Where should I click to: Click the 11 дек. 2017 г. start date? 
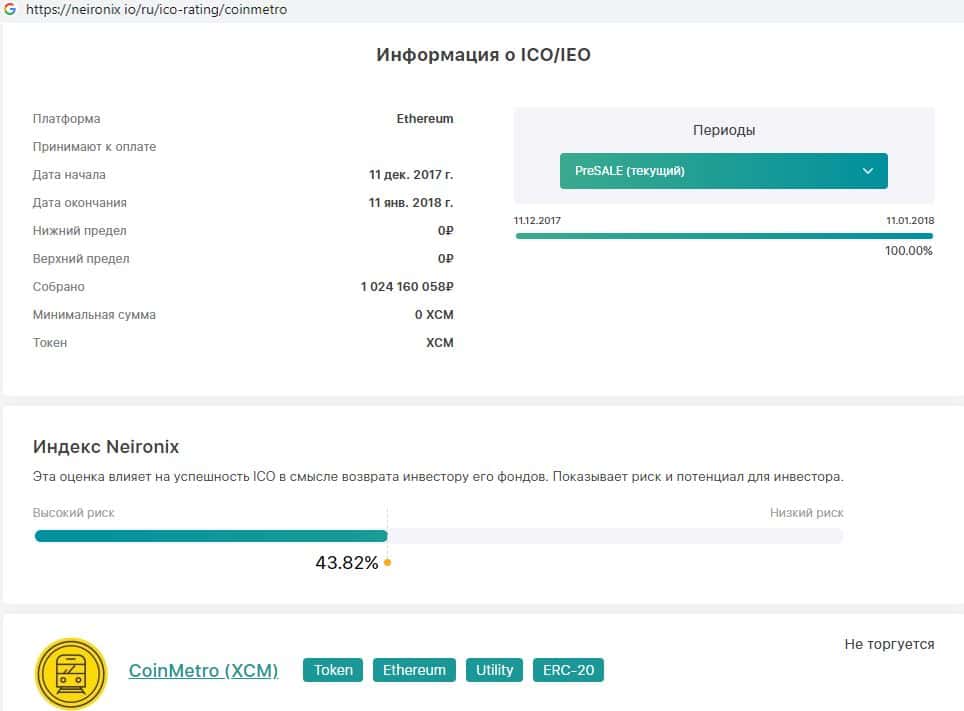point(411,175)
